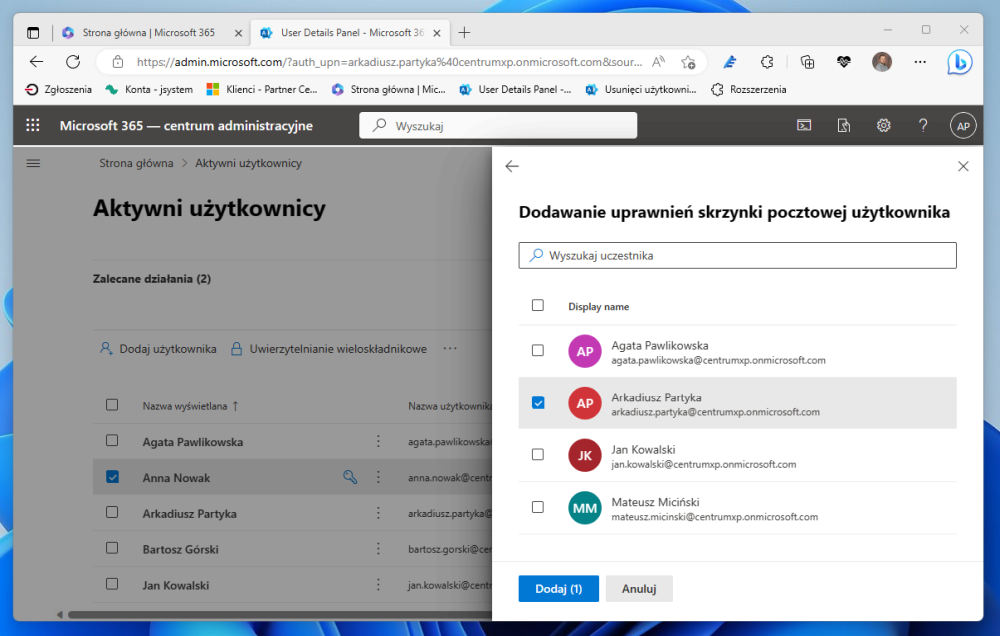Check Bartosz Górski row in users table
The width and height of the screenshot is (1000, 636).
[112, 548]
